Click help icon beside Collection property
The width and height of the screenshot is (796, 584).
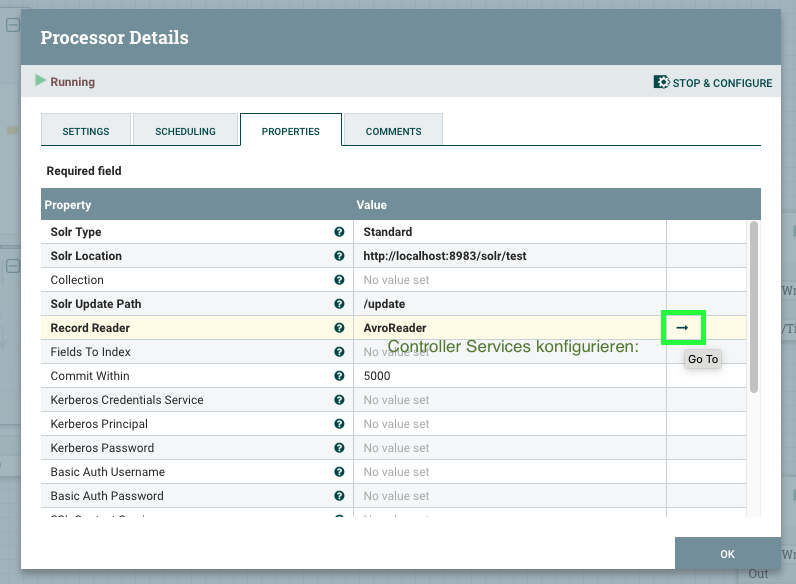click(x=339, y=280)
